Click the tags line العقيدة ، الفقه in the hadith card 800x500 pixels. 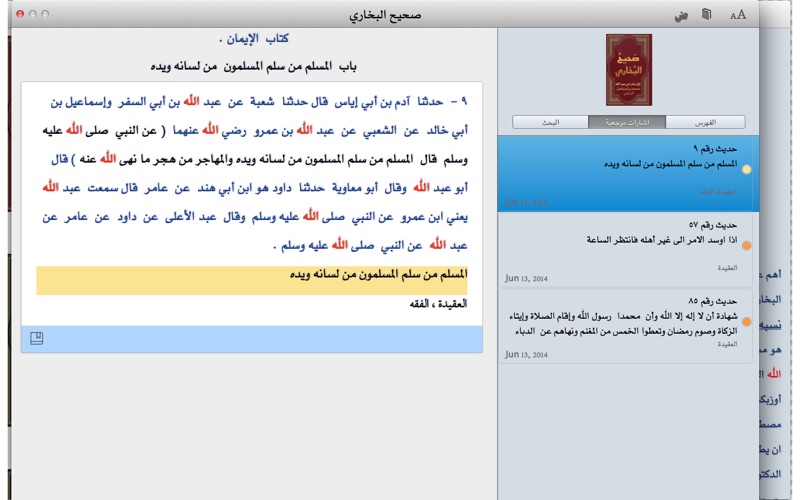point(438,304)
